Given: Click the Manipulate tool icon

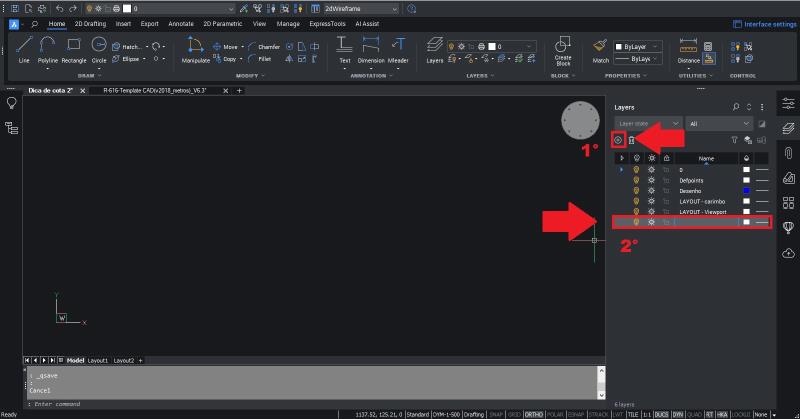Looking at the screenshot, I should [x=195, y=48].
